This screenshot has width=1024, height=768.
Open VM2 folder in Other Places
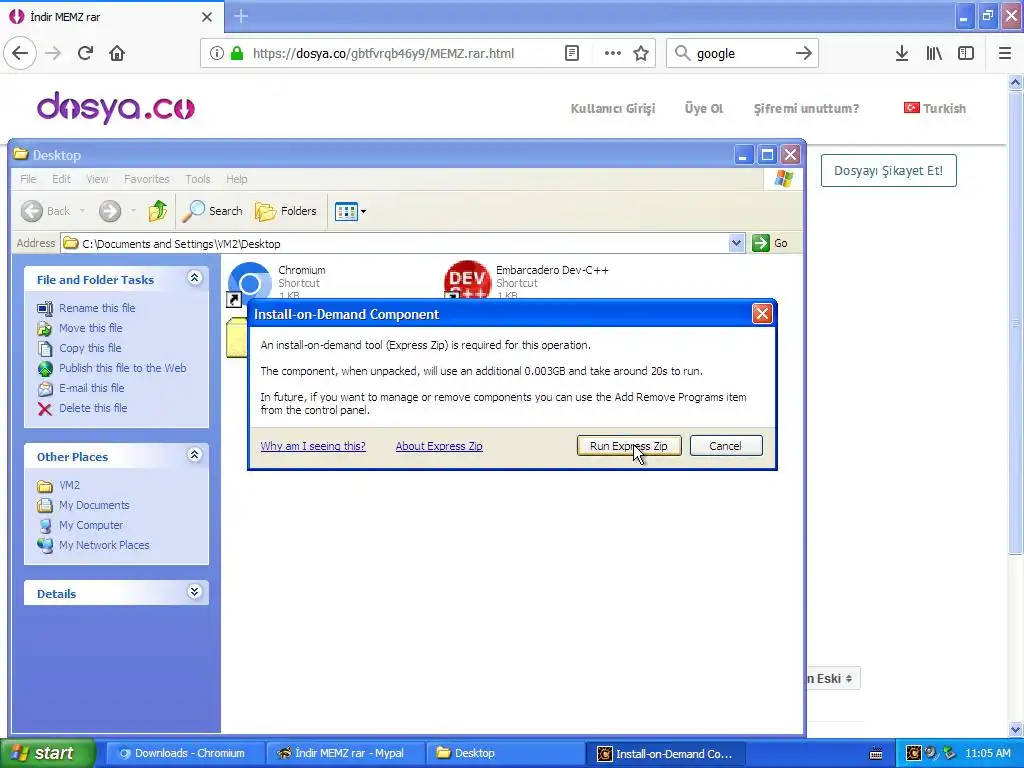69,485
